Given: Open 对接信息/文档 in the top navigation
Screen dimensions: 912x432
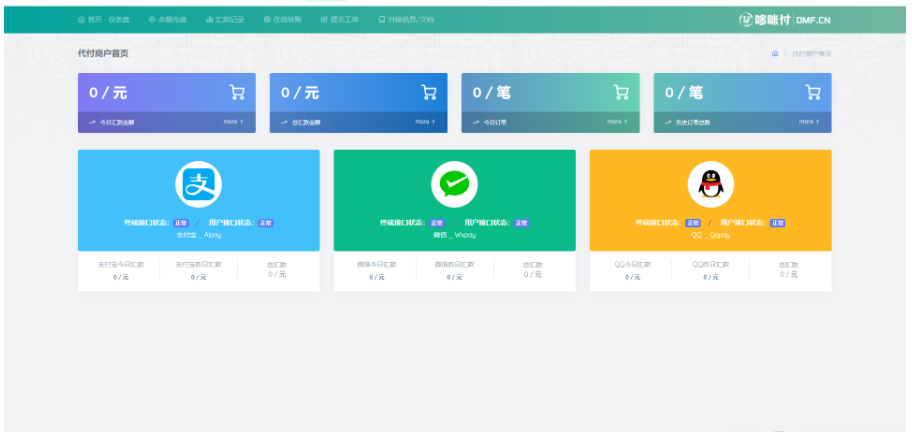Looking at the screenshot, I should point(406,20).
